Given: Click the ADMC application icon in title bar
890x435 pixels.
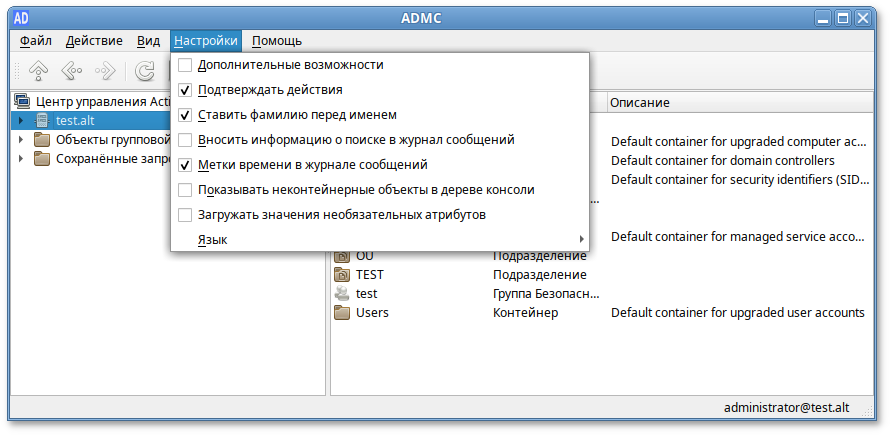Looking at the screenshot, I should [22, 18].
